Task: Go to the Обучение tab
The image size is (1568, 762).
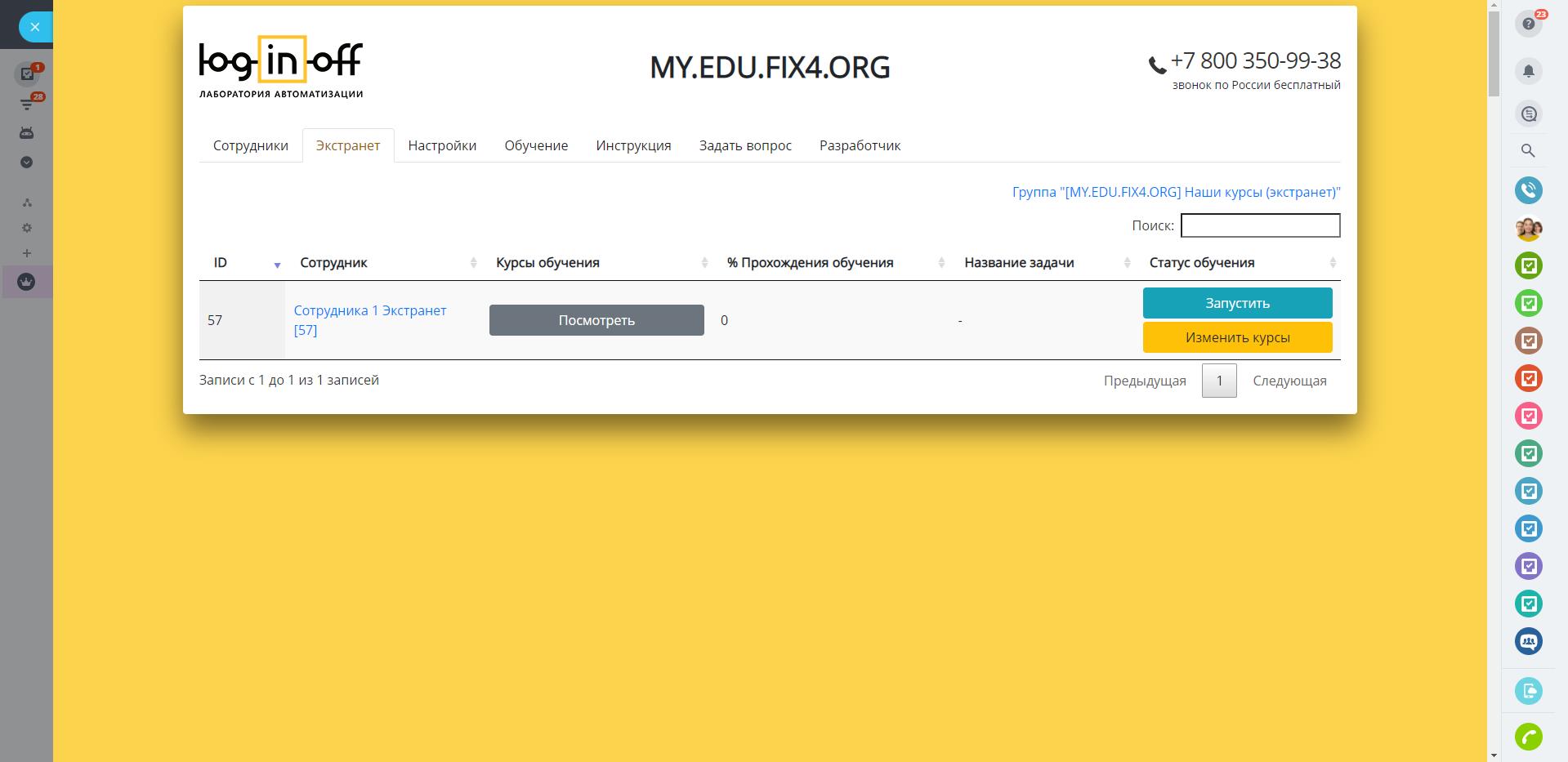Action: [x=536, y=145]
